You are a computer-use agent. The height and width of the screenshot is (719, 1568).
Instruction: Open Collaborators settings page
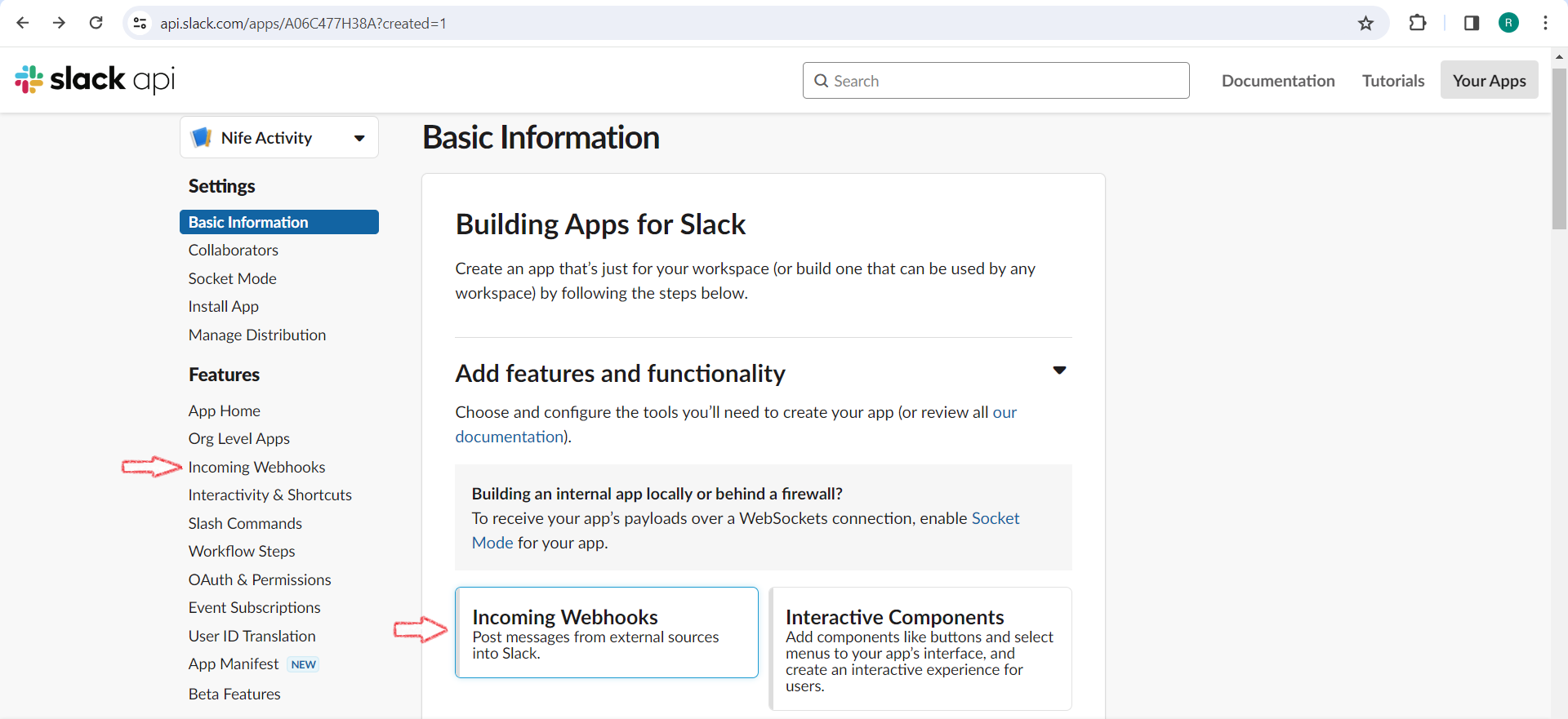click(x=234, y=250)
